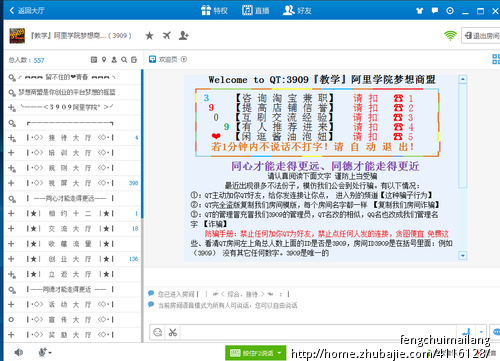500x361 pixels.
Task: Select the 留不住的青春 channel row
Action: pos(73,77)
